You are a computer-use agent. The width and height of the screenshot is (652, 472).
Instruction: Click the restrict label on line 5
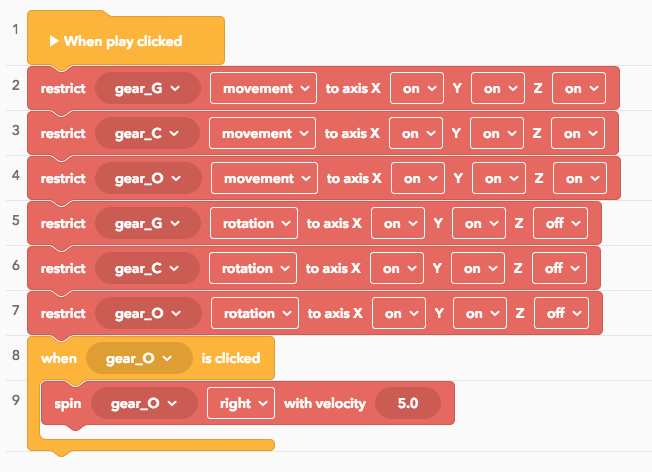[x=63, y=223]
